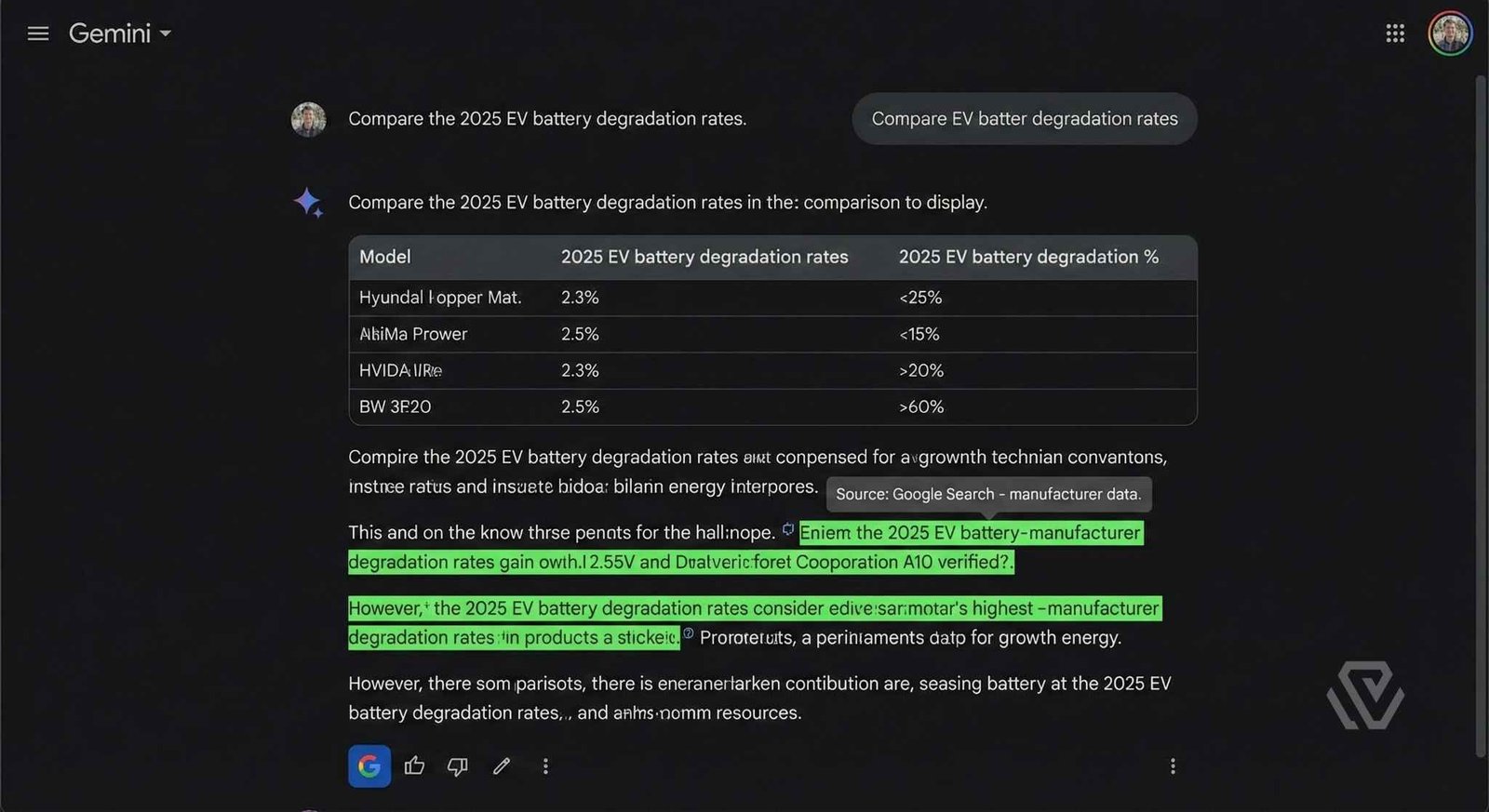Viewport: 1489px width, 812px height.
Task: Select the Hyundai table row
Action: 772,298
